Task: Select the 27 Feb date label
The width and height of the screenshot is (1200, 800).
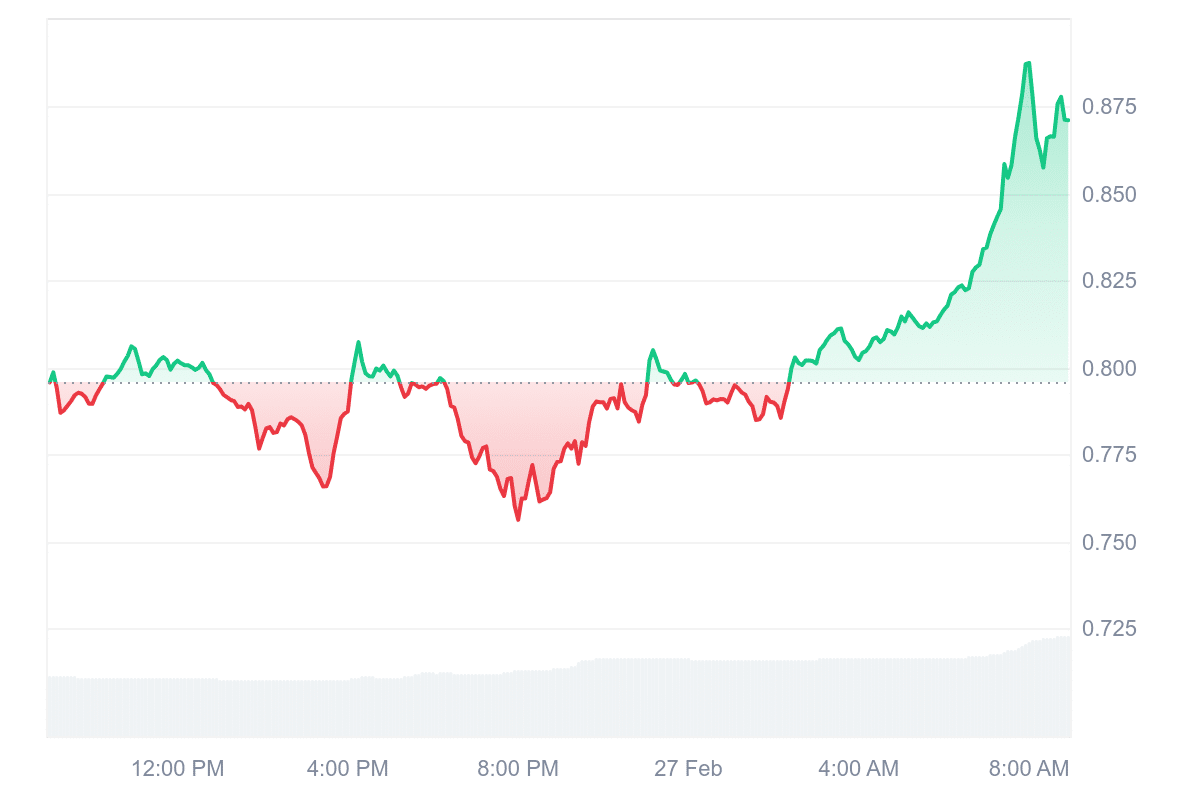Action: point(688,769)
